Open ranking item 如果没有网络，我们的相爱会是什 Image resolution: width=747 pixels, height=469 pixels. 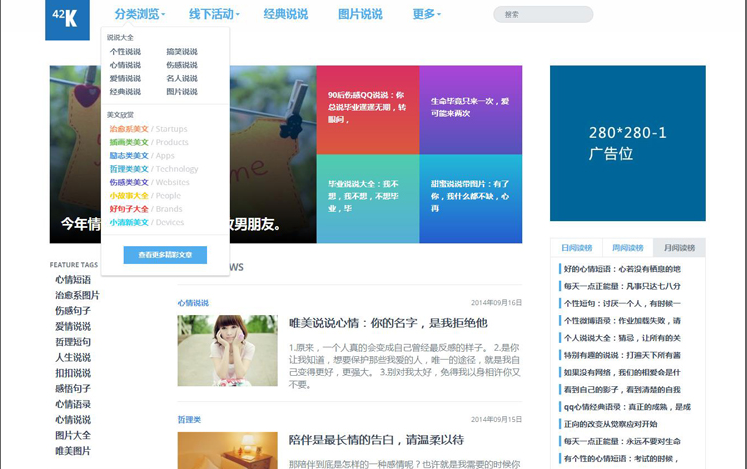pyautogui.click(x=622, y=372)
